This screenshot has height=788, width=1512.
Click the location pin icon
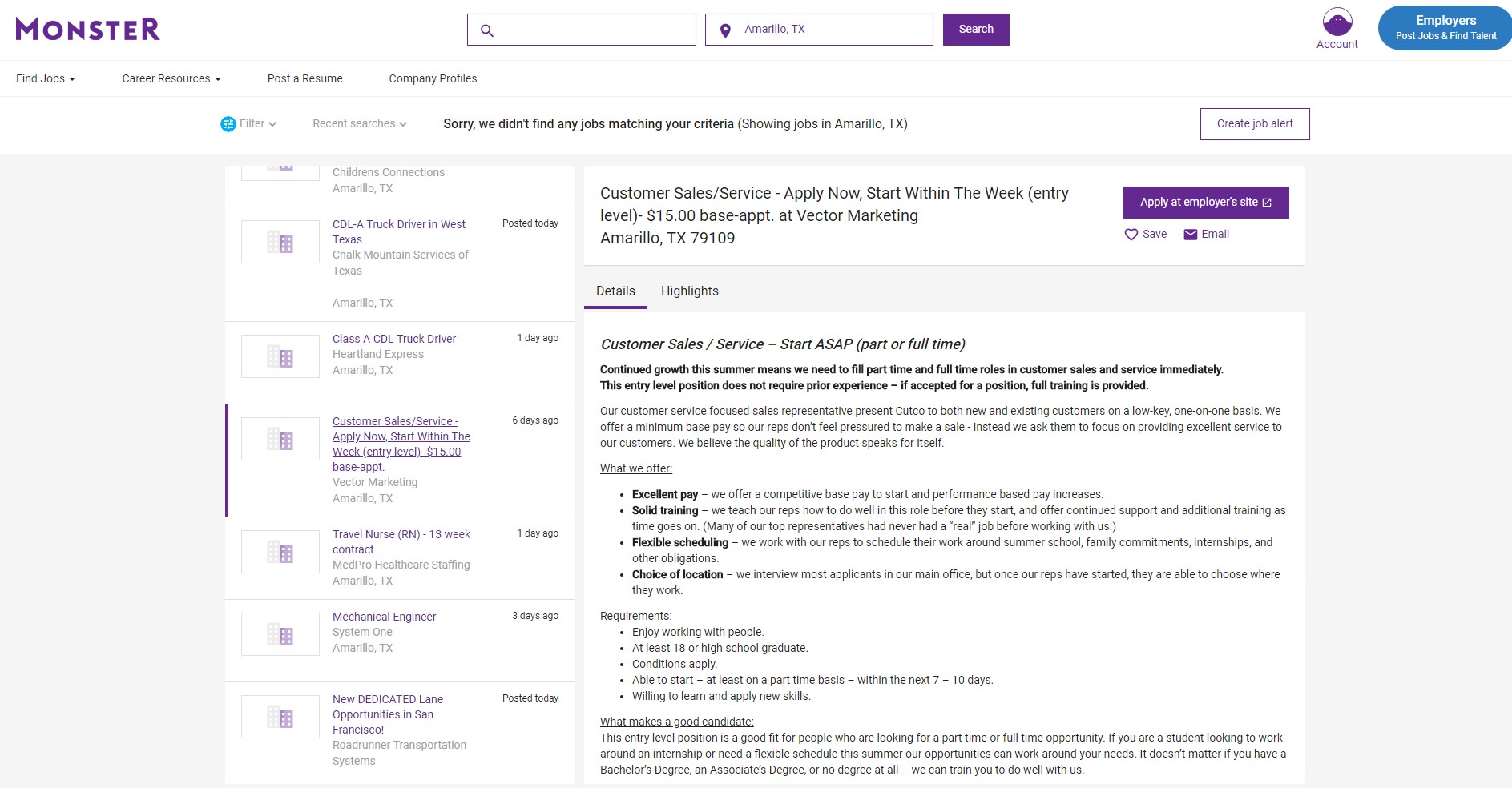coord(725,30)
